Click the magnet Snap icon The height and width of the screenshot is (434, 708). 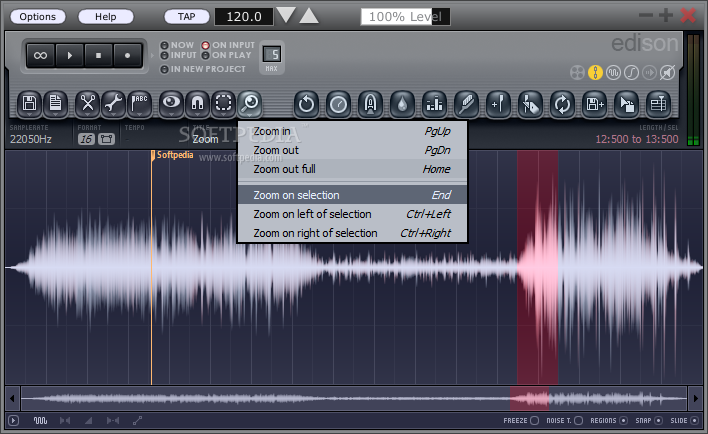[x=197, y=104]
